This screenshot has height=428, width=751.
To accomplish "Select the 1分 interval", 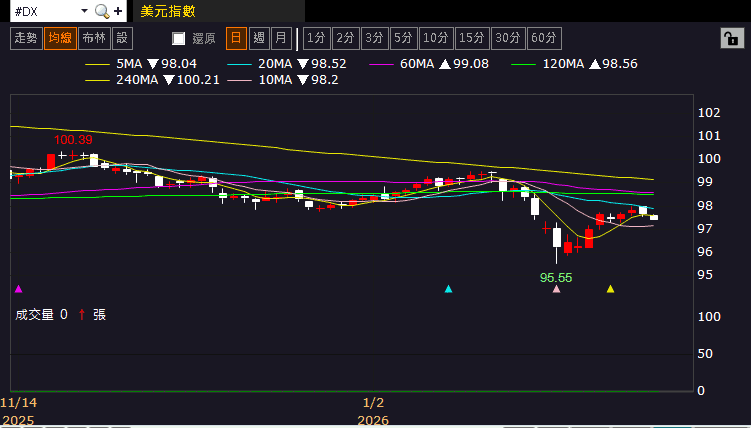I will pyautogui.click(x=317, y=38).
